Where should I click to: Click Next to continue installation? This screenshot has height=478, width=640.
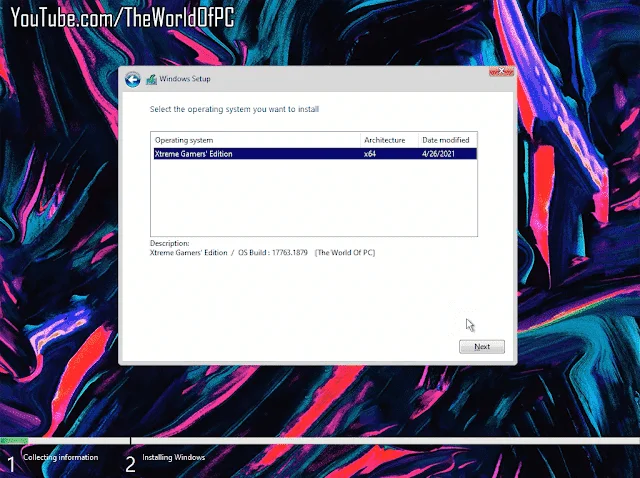click(x=482, y=347)
